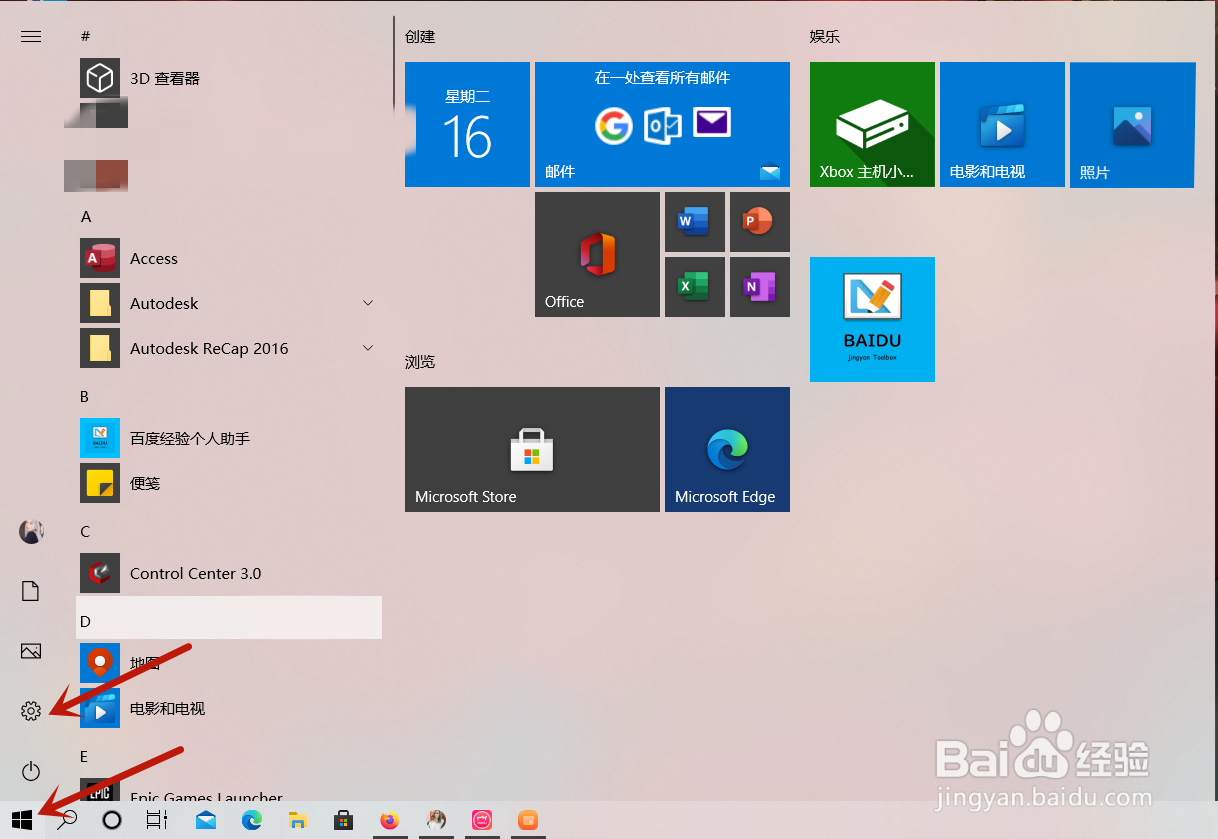The image size is (1218, 839).
Task: Open File Explorer from the taskbar
Action: pos(297,820)
